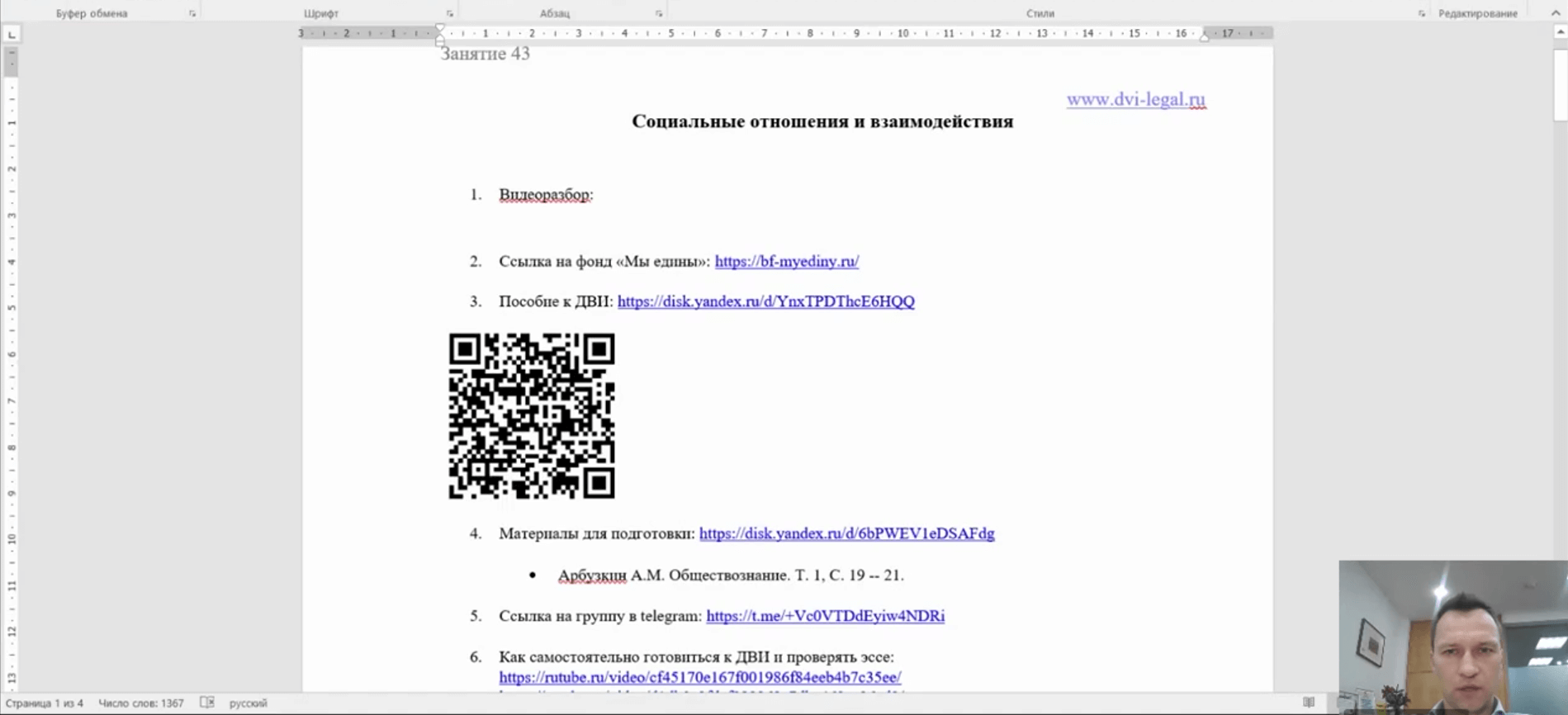The height and width of the screenshot is (715, 1568).
Task: Click the page indicator Страница 1 из 4
Action: [45, 703]
